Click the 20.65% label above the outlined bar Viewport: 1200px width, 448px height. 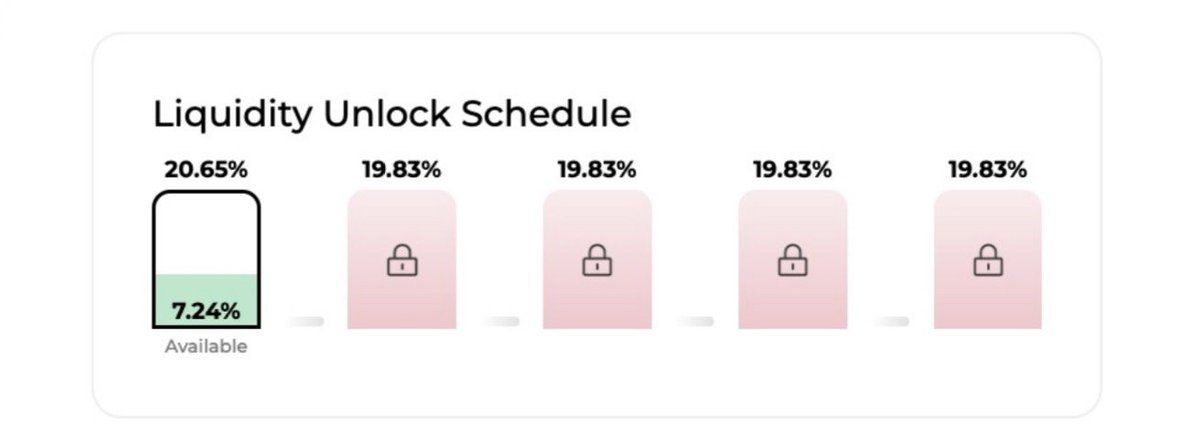[206, 169]
